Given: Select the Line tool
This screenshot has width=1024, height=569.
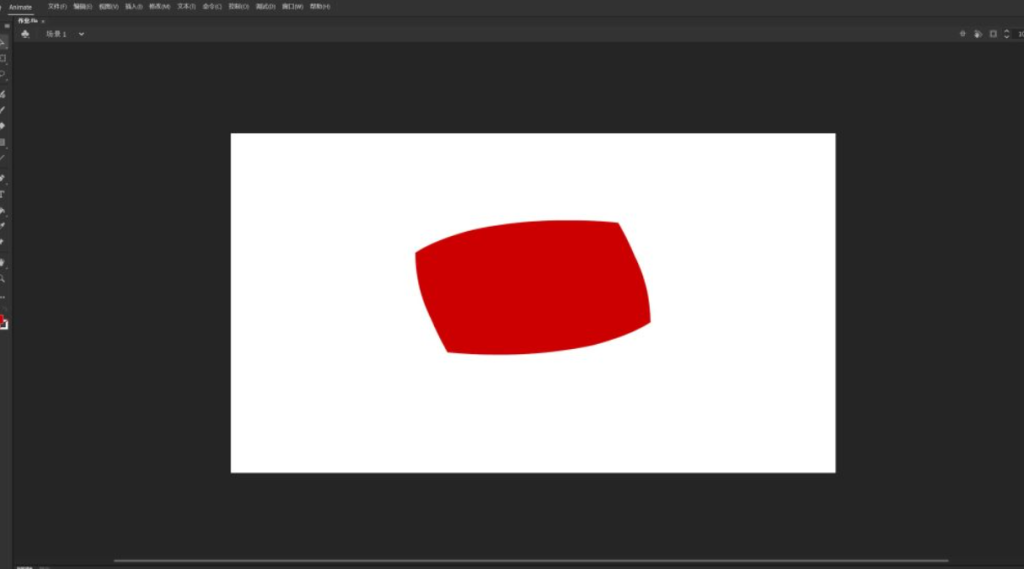Looking at the screenshot, I should click(x=3, y=157).
